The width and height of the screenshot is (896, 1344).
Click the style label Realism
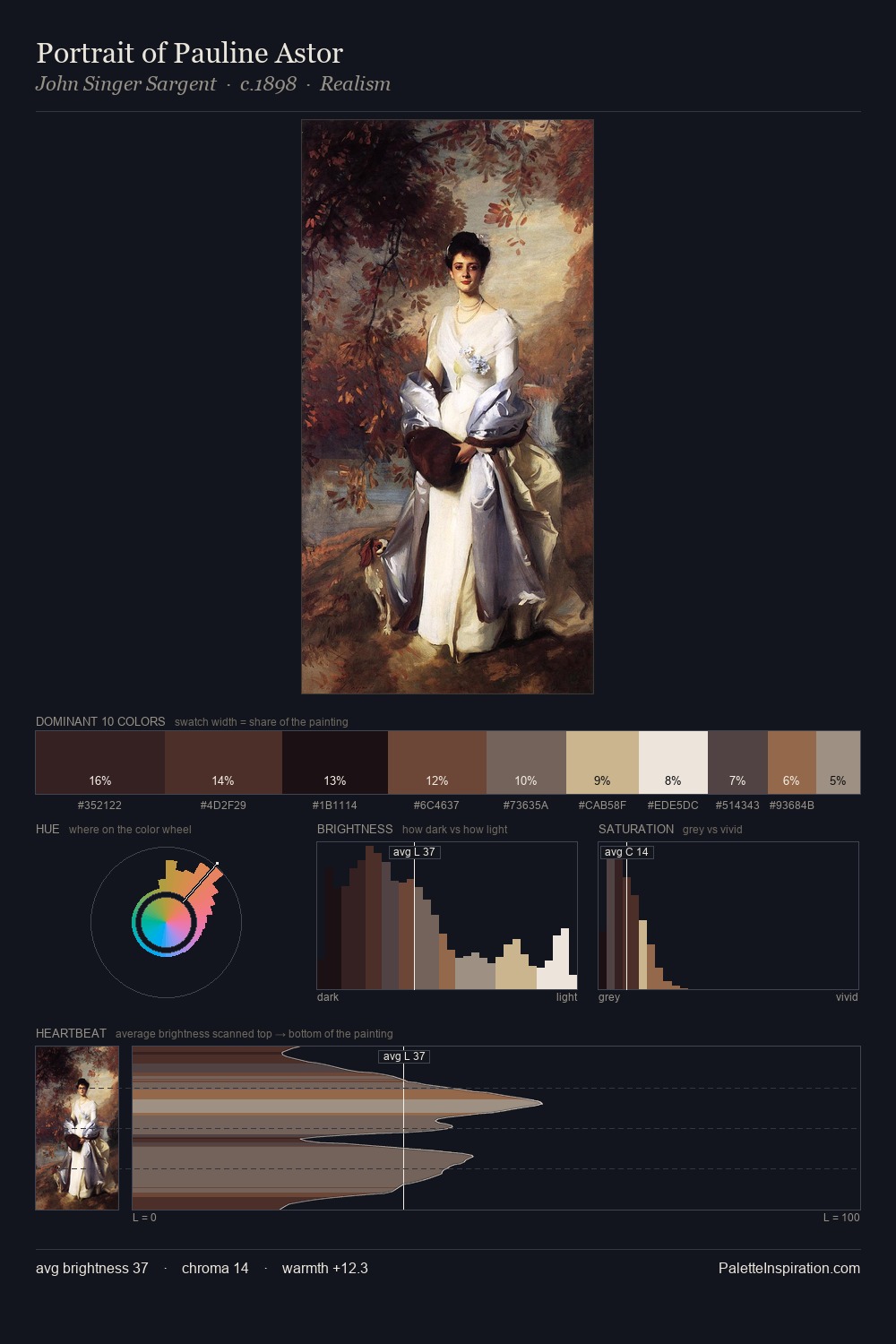355,84
